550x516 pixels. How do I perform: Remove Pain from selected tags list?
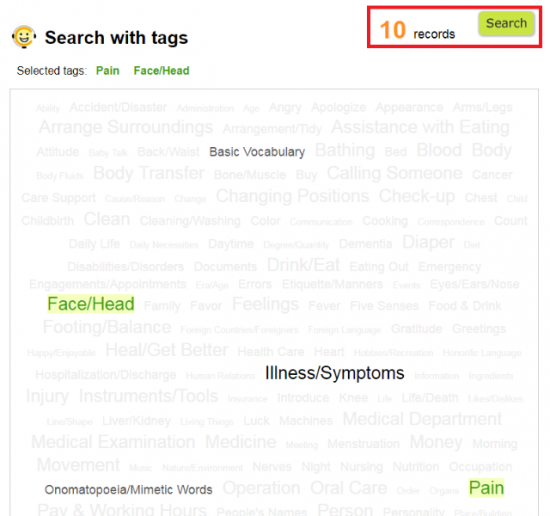click(108, 71)
